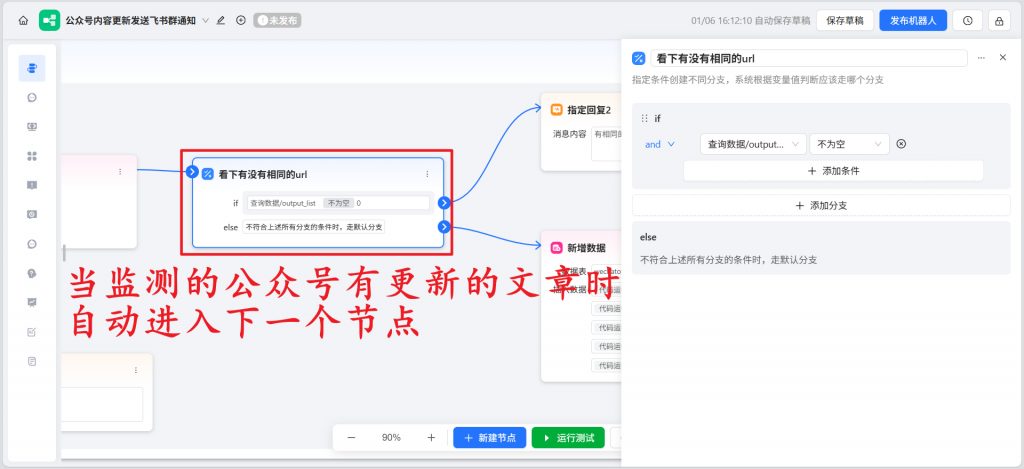Open the note-edit sidebar icon
1024x469 pixels.
(x=32, y=332)
